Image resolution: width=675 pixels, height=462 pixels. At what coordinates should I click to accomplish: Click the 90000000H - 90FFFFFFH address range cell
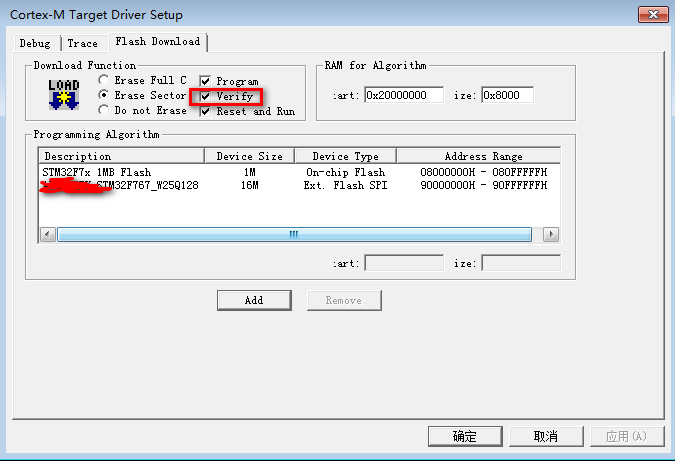pos(483,185)
